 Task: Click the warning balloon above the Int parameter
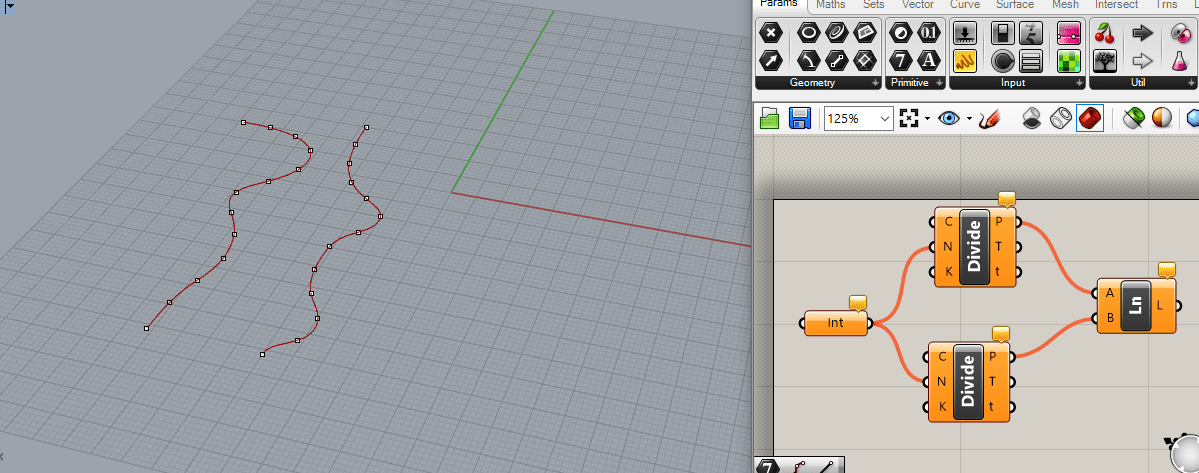coord(857,303)
